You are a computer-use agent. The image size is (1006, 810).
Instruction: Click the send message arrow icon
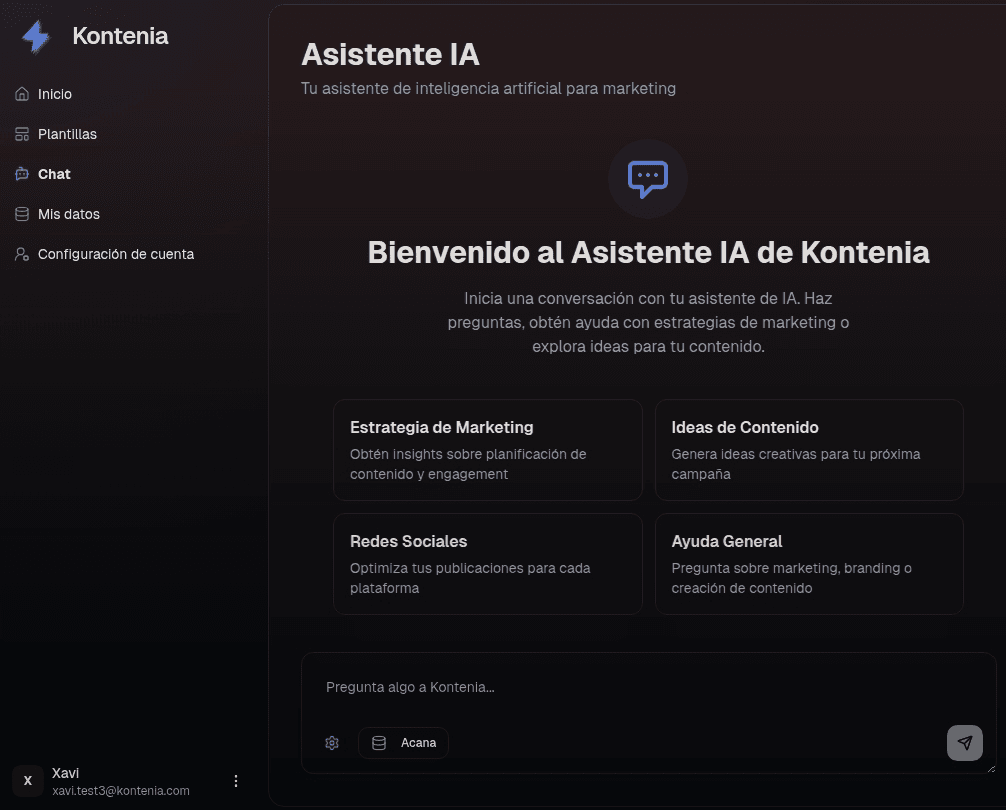point(964,743)
